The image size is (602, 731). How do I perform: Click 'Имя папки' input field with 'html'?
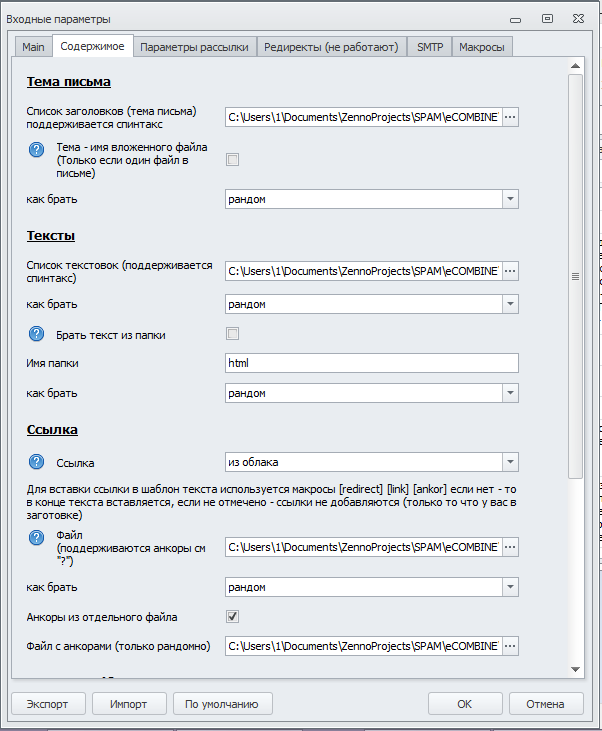(x=372, y=363)
